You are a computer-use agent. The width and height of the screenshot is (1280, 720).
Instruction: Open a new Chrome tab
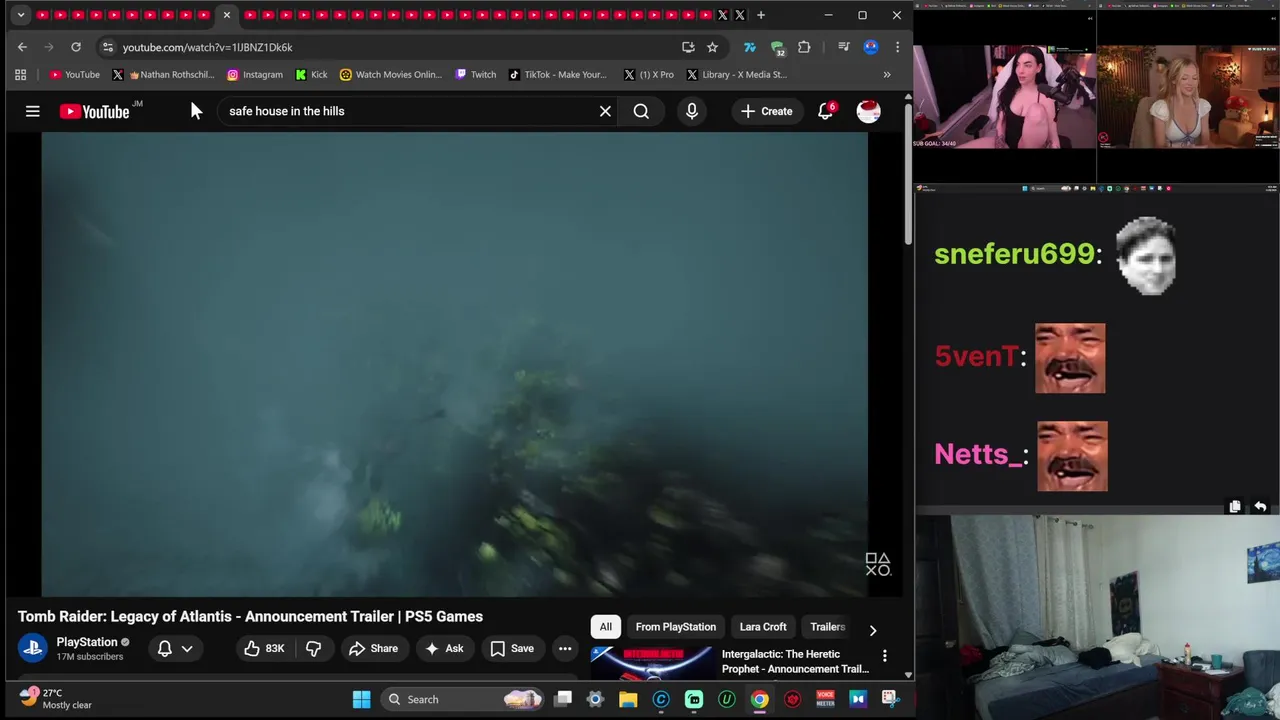coord(761,15)
